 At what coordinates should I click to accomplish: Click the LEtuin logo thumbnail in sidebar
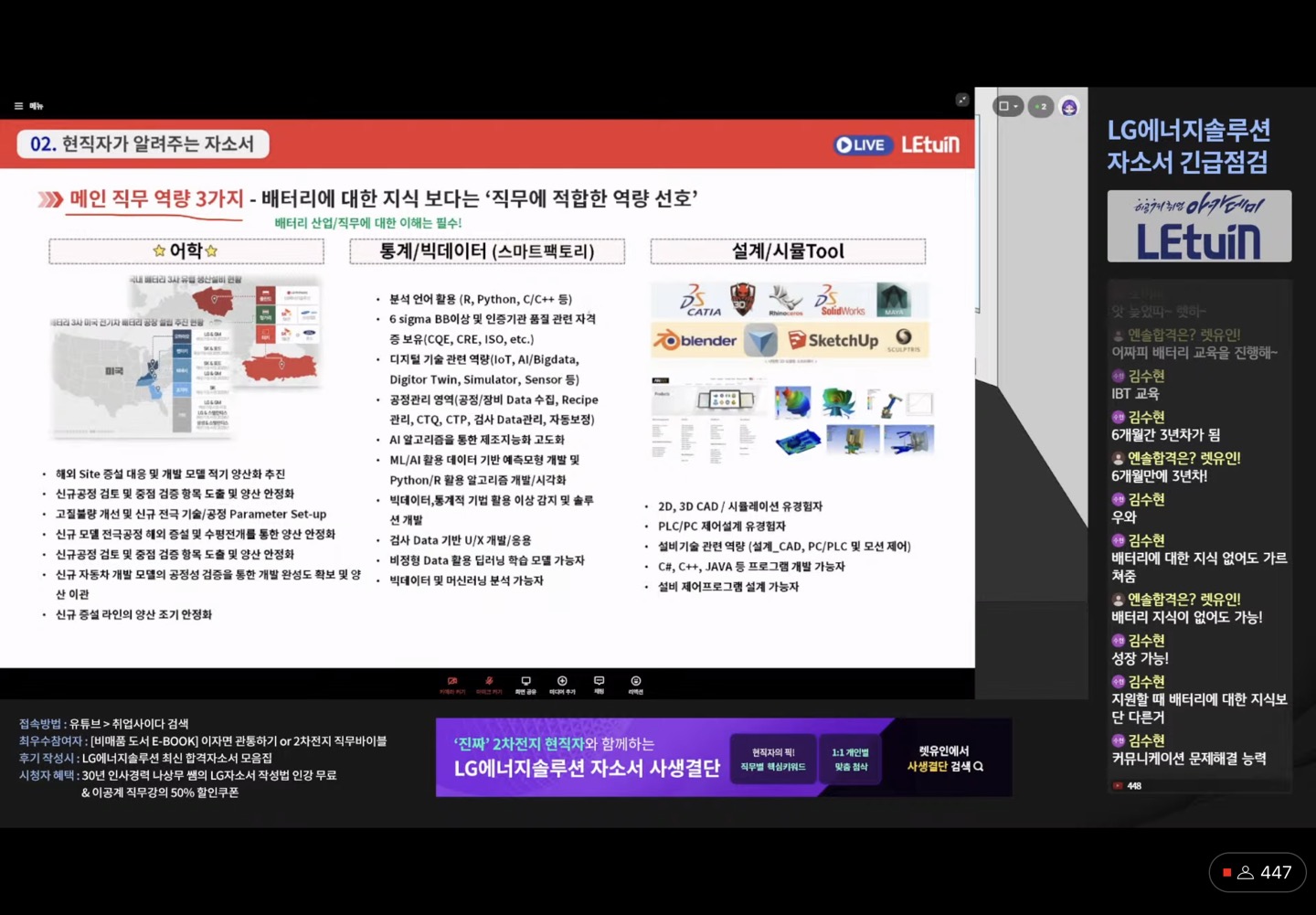1199,226
